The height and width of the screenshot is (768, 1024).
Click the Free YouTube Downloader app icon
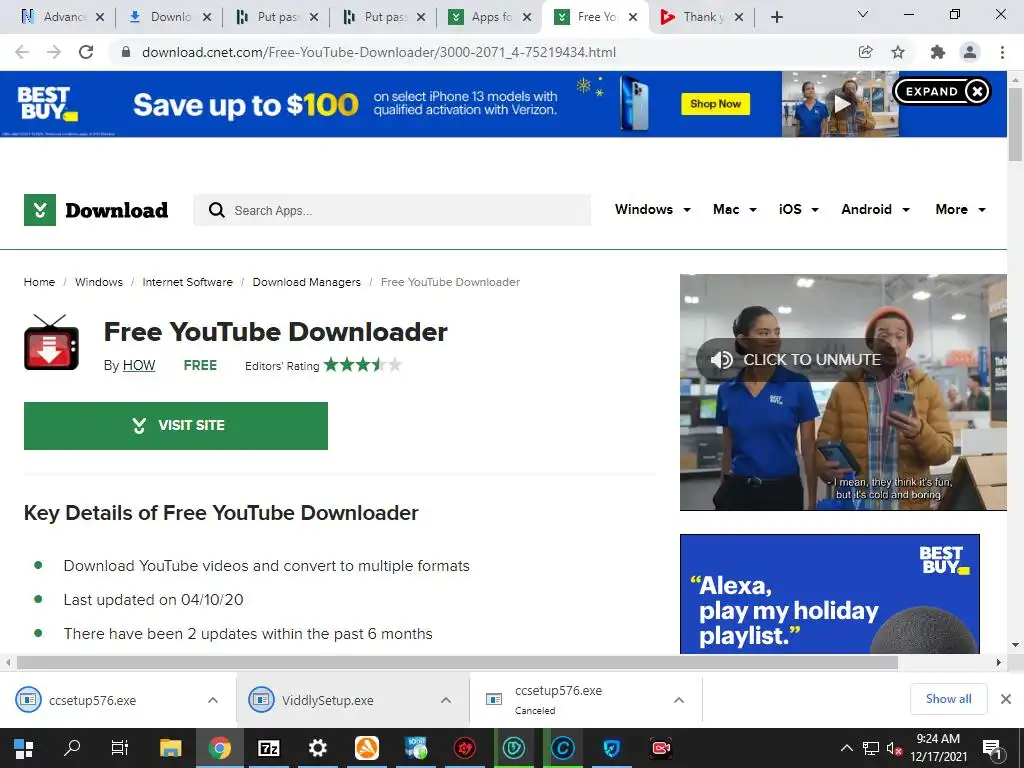click(52, 342)
